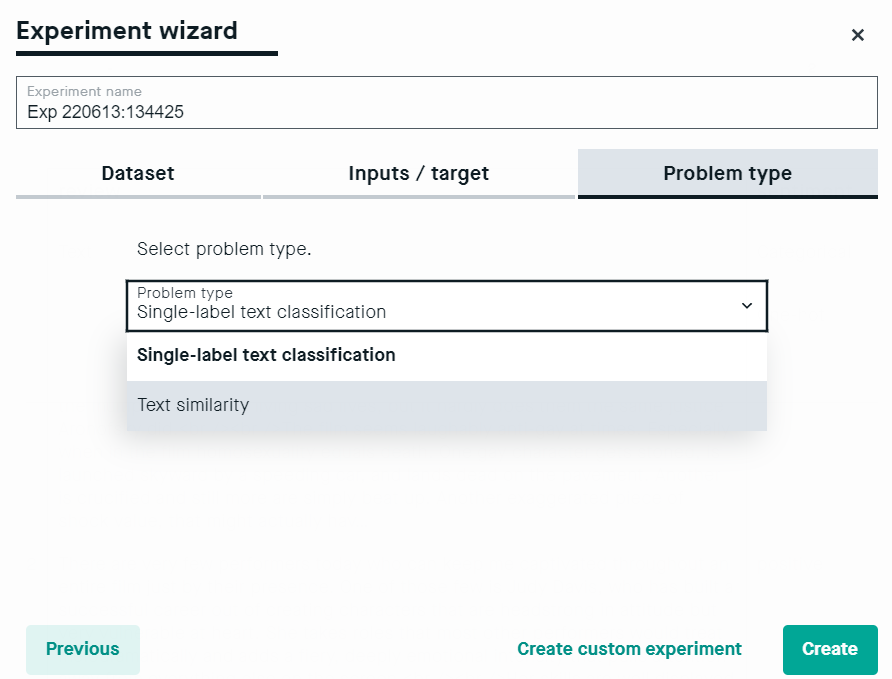The image size is (892, 679).
Task: Pick the Text similarity option
Action: (447, 405)
